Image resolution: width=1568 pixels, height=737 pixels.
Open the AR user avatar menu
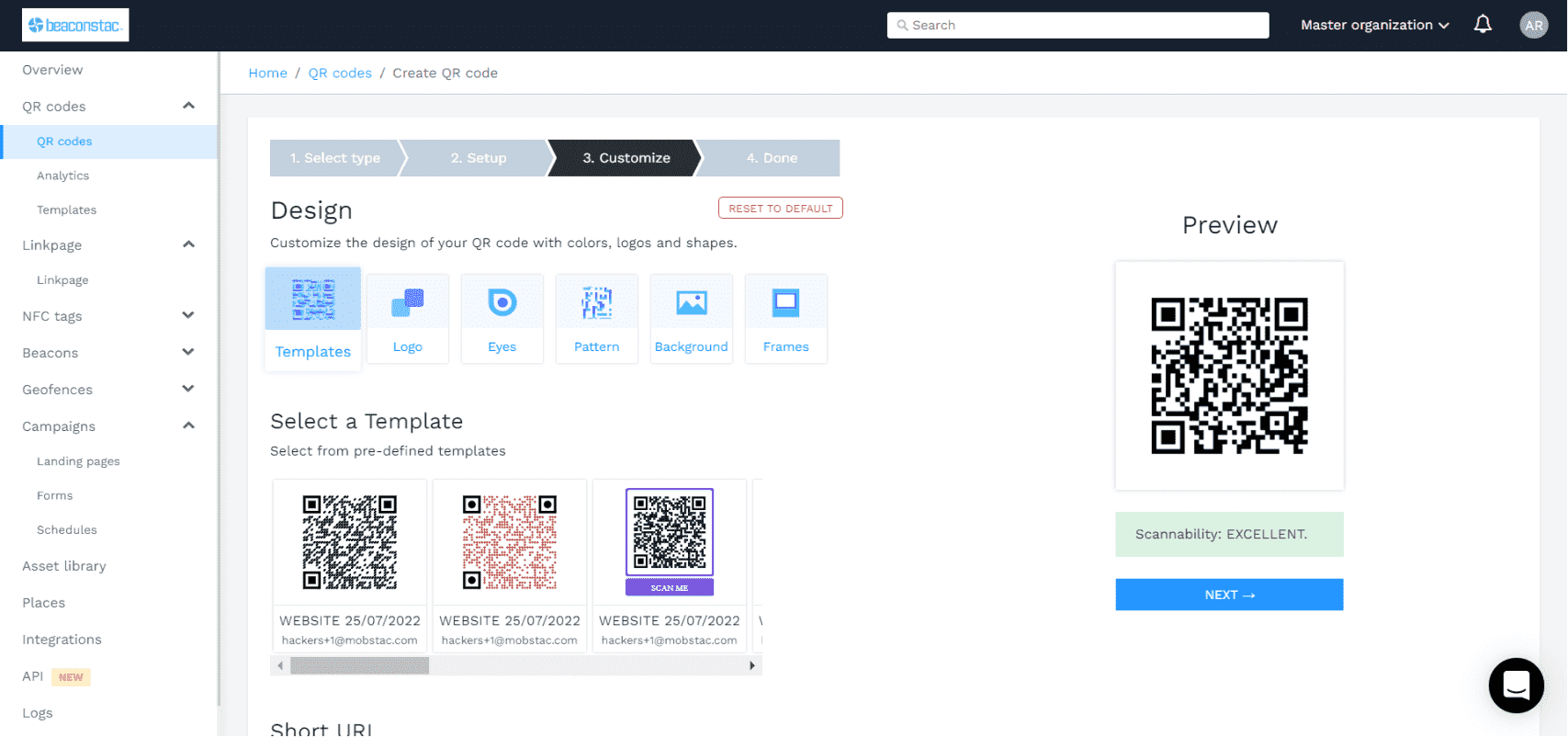(1534, 25)
